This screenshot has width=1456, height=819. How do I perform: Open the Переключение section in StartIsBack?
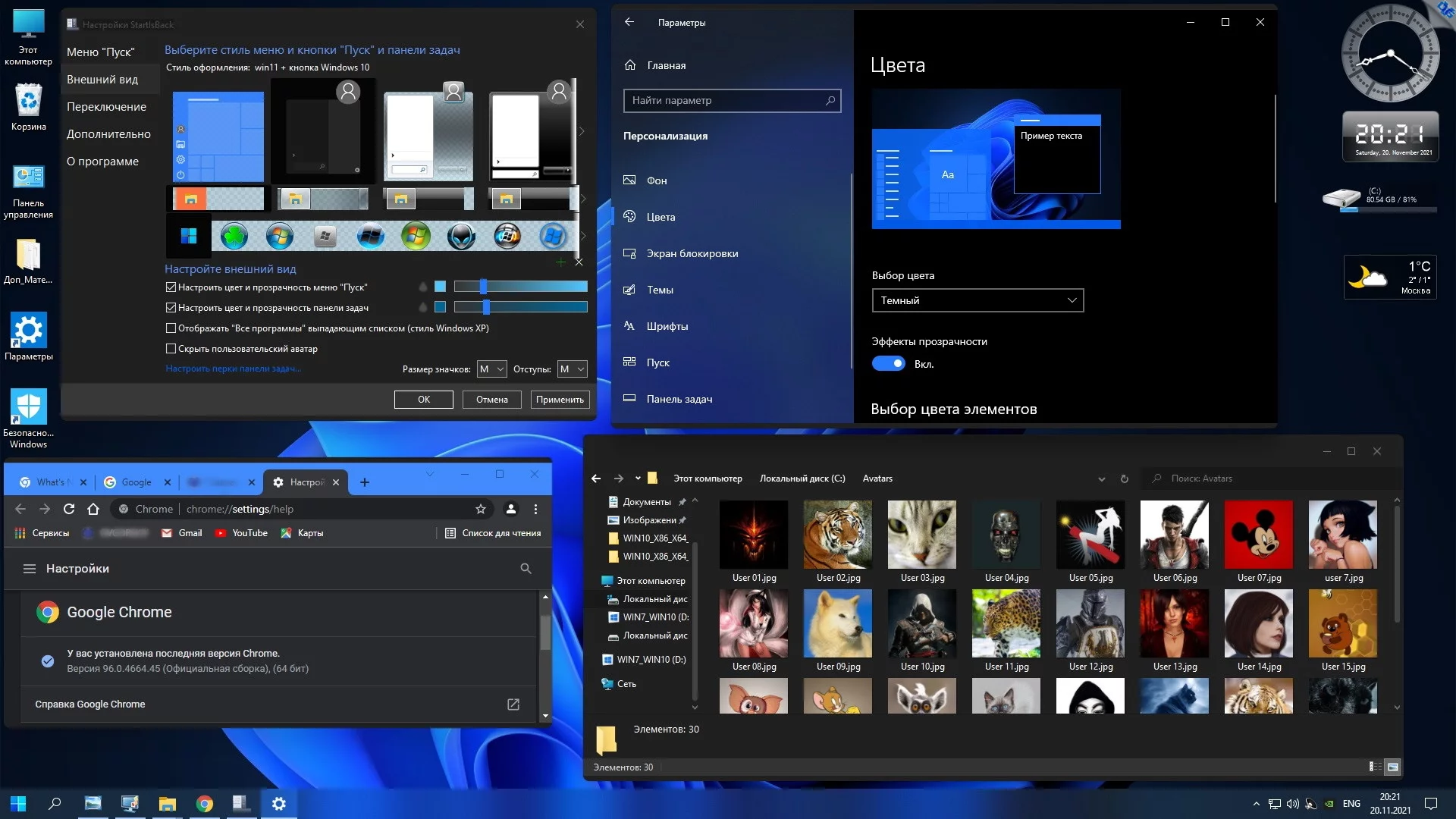(x=106, y=107)
